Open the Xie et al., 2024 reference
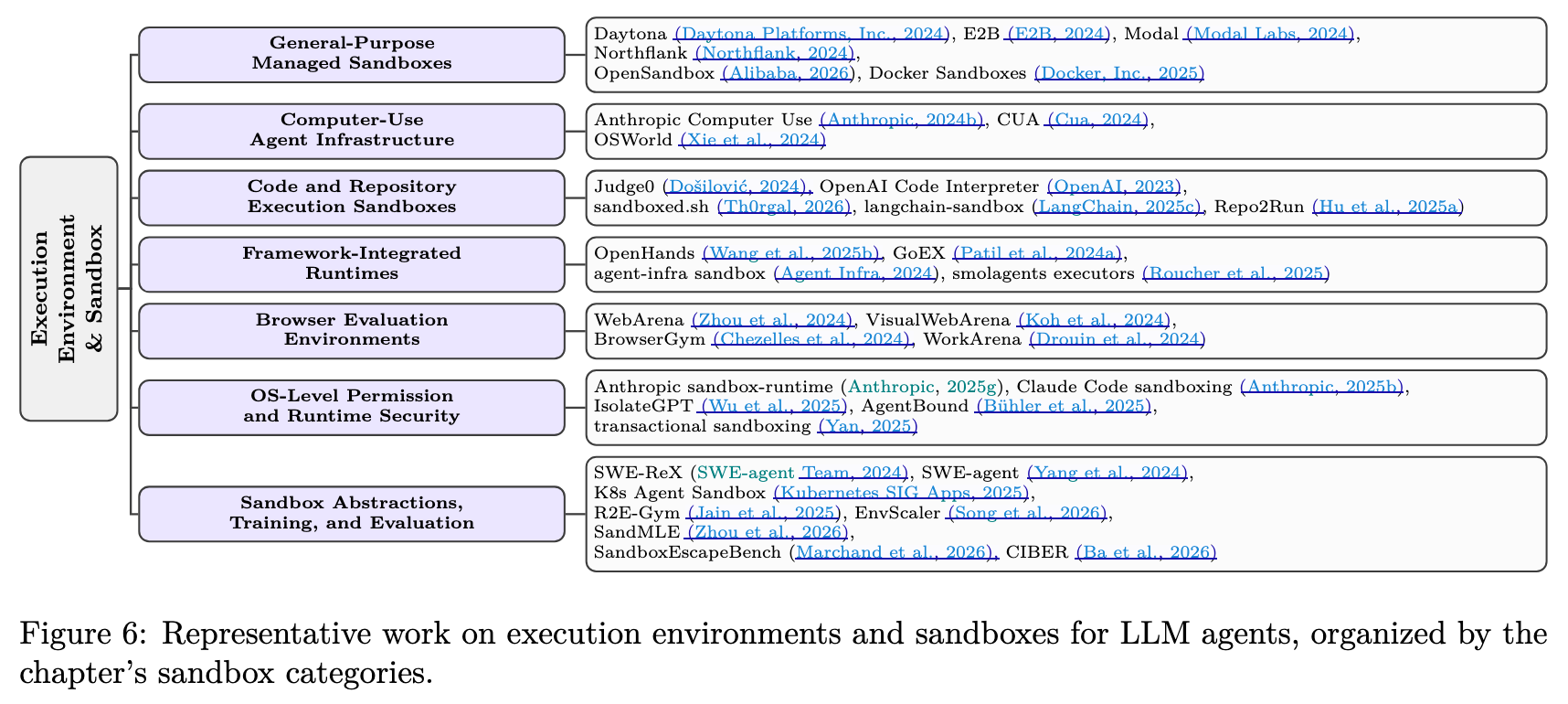The width and height of the screenshot is (1568, 704). click(753, 140)
